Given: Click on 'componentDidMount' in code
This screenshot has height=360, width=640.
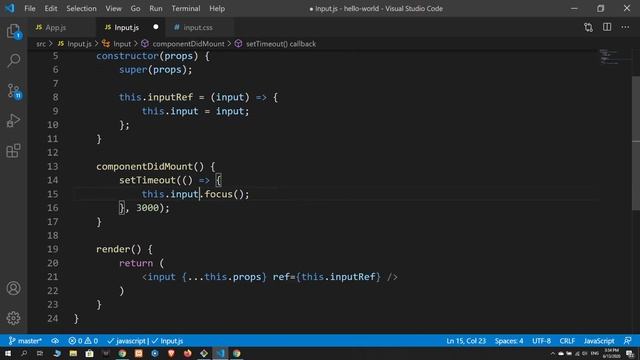Looking at the screenshot, I should (x=144, y=167).
